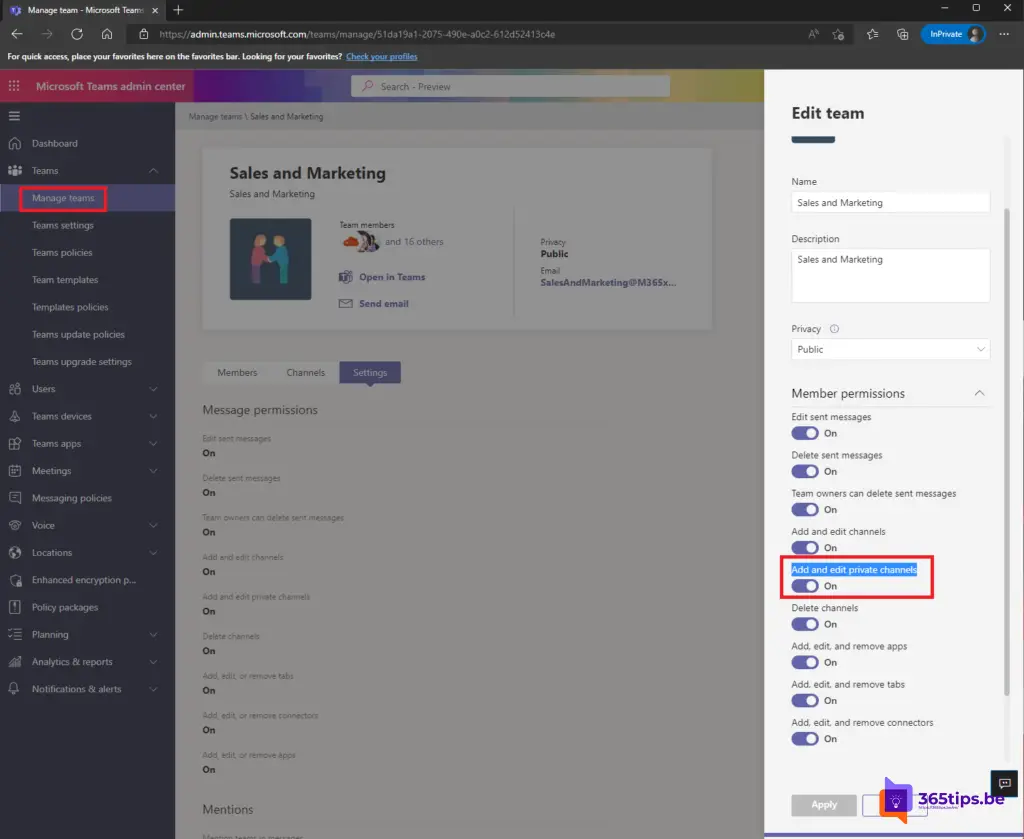The image size is (1024, 839).
Task: Click the Description text area
Action: (x=890, y=275)
